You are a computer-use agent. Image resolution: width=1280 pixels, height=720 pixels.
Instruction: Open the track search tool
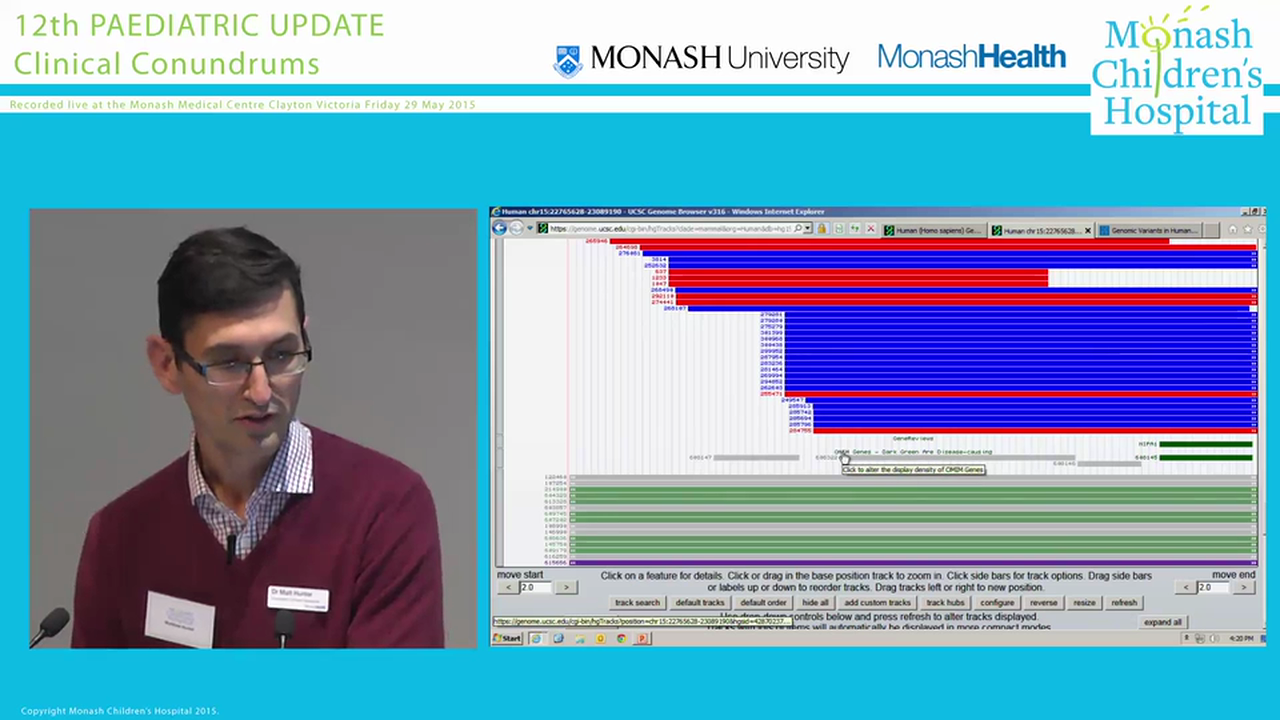click(x=639, y=602)
